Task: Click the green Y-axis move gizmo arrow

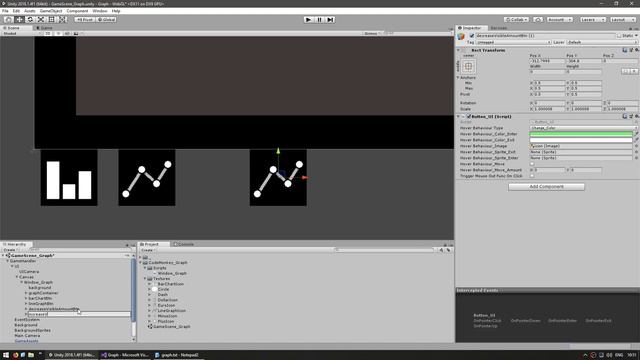Action: pos(278,151)
